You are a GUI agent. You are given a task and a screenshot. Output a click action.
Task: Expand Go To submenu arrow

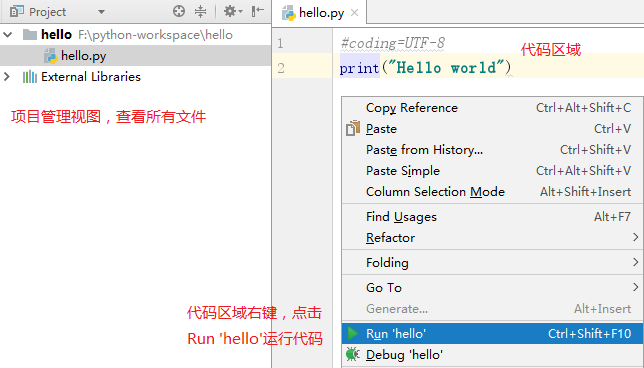coord(635,287)
